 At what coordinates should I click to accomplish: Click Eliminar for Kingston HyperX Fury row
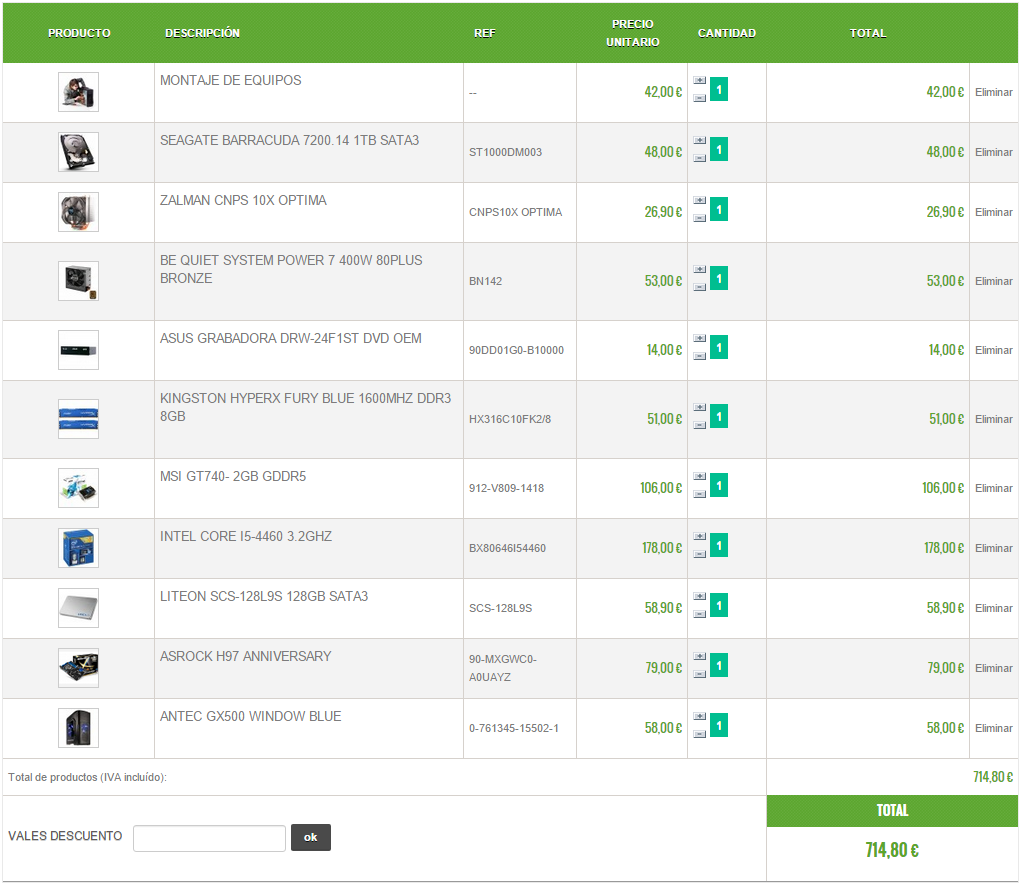click(x=993, y=420)
